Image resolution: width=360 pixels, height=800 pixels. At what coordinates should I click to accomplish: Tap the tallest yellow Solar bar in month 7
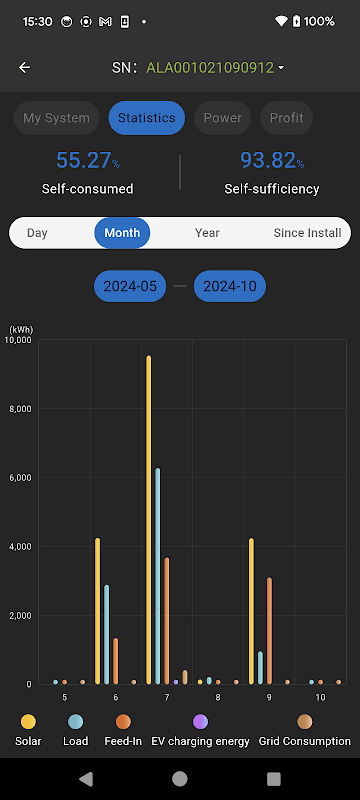[x=149, y=519]
